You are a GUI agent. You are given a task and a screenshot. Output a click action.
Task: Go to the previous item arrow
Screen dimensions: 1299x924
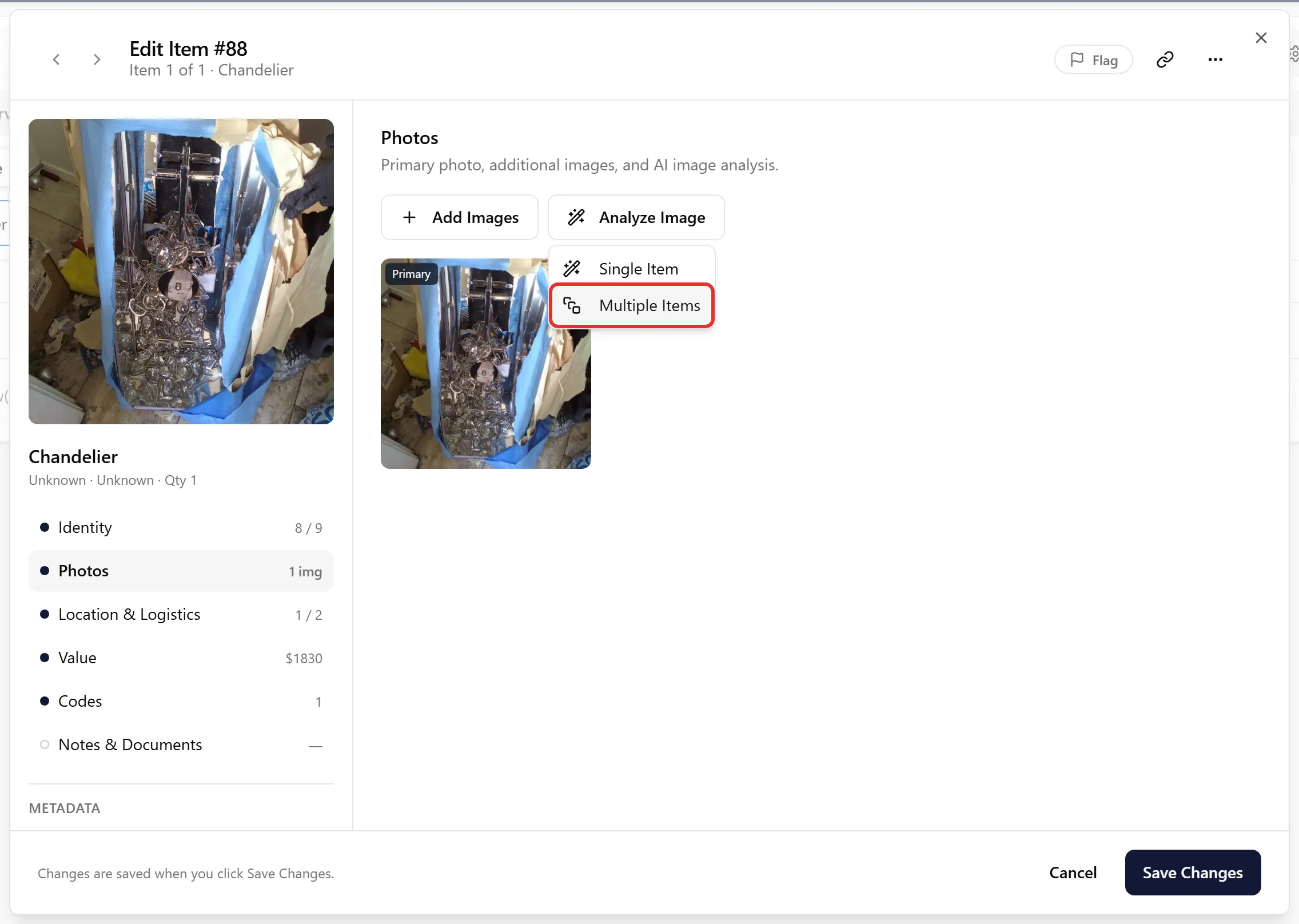tap(56, 59)
